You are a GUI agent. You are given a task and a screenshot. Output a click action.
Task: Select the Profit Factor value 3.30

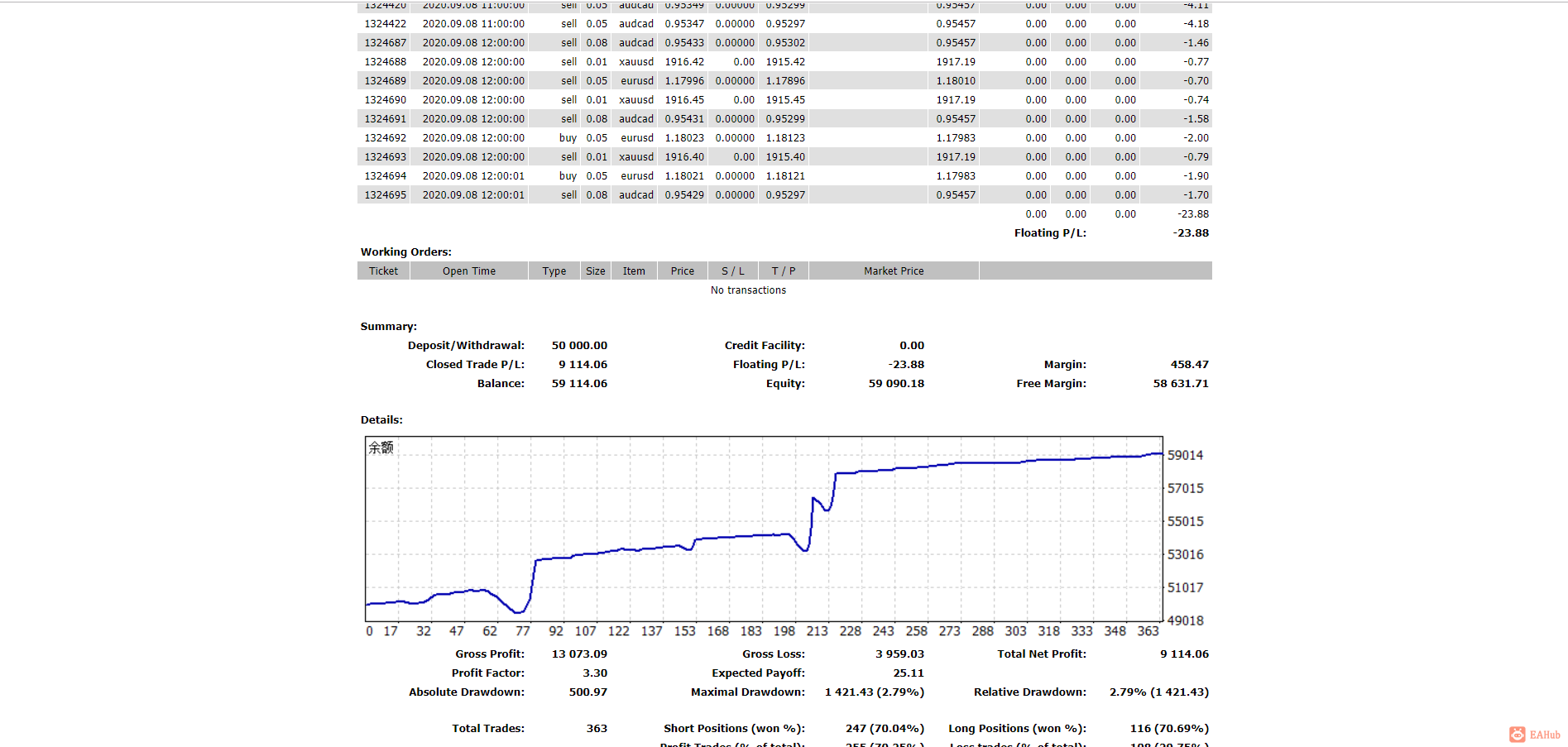point(594,673)
